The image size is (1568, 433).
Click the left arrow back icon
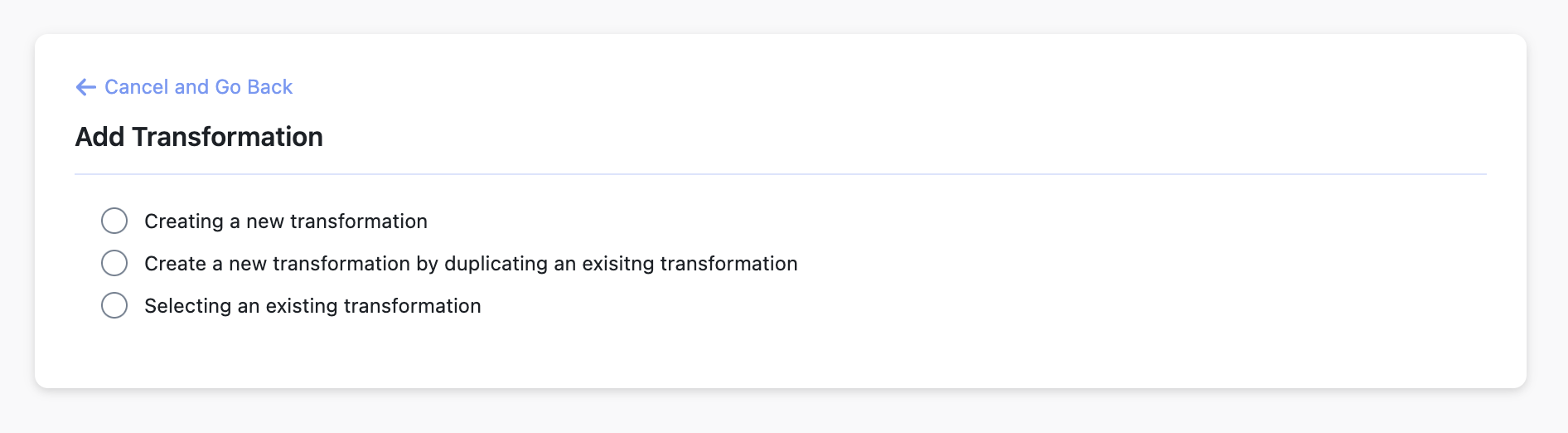coord(85,87)
